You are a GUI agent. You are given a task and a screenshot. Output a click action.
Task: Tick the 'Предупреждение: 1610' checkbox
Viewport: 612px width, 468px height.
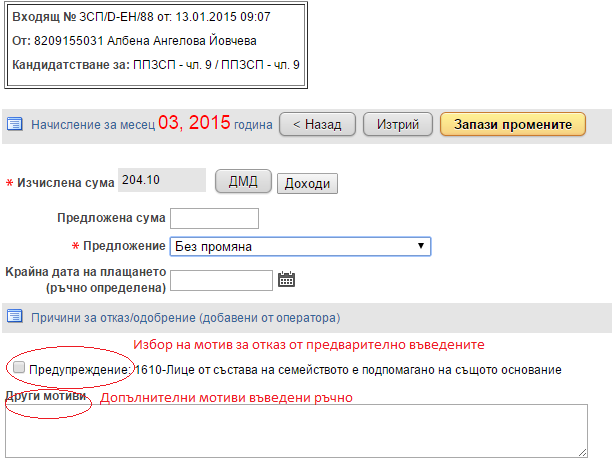19,367
